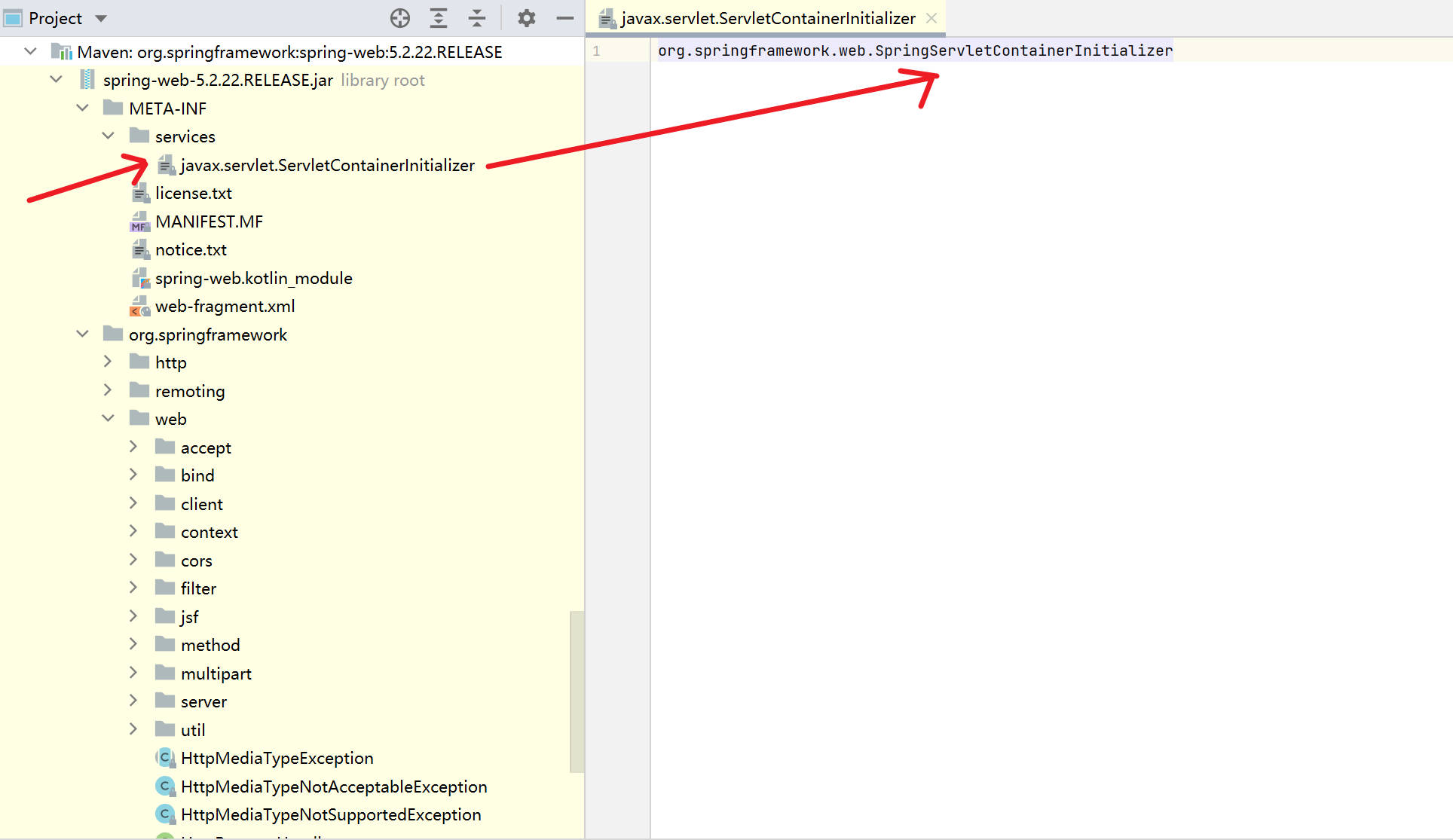
Task: Click the Project tree vertical scrollbar thumb
Action: pyautogui.click(x=577, y=692)
